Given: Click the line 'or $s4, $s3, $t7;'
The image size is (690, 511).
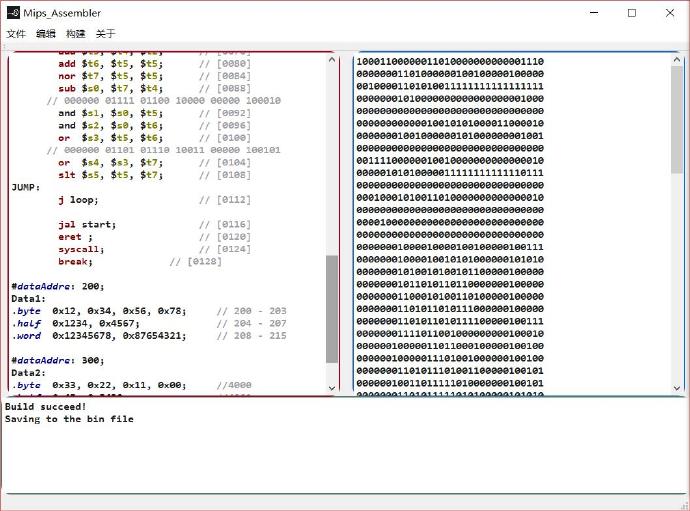Looking at the screenshot, I should [110, 162].
